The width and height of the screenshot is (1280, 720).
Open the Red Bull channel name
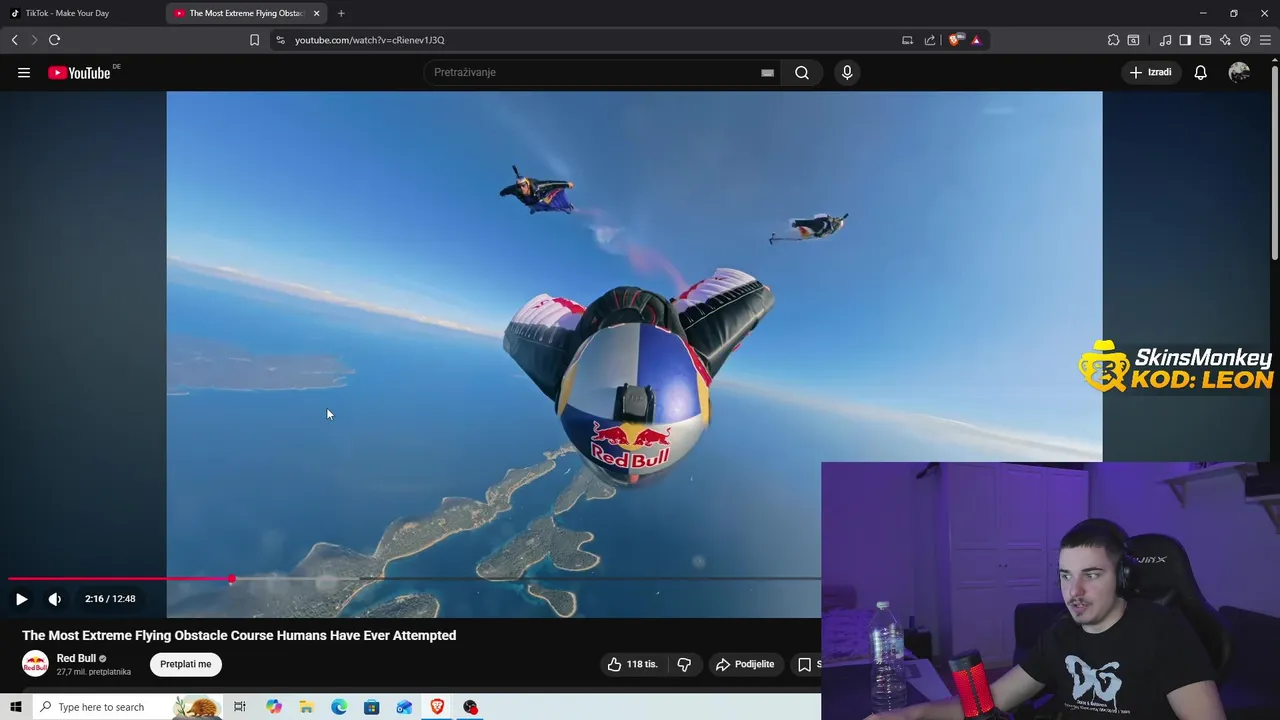76,658
